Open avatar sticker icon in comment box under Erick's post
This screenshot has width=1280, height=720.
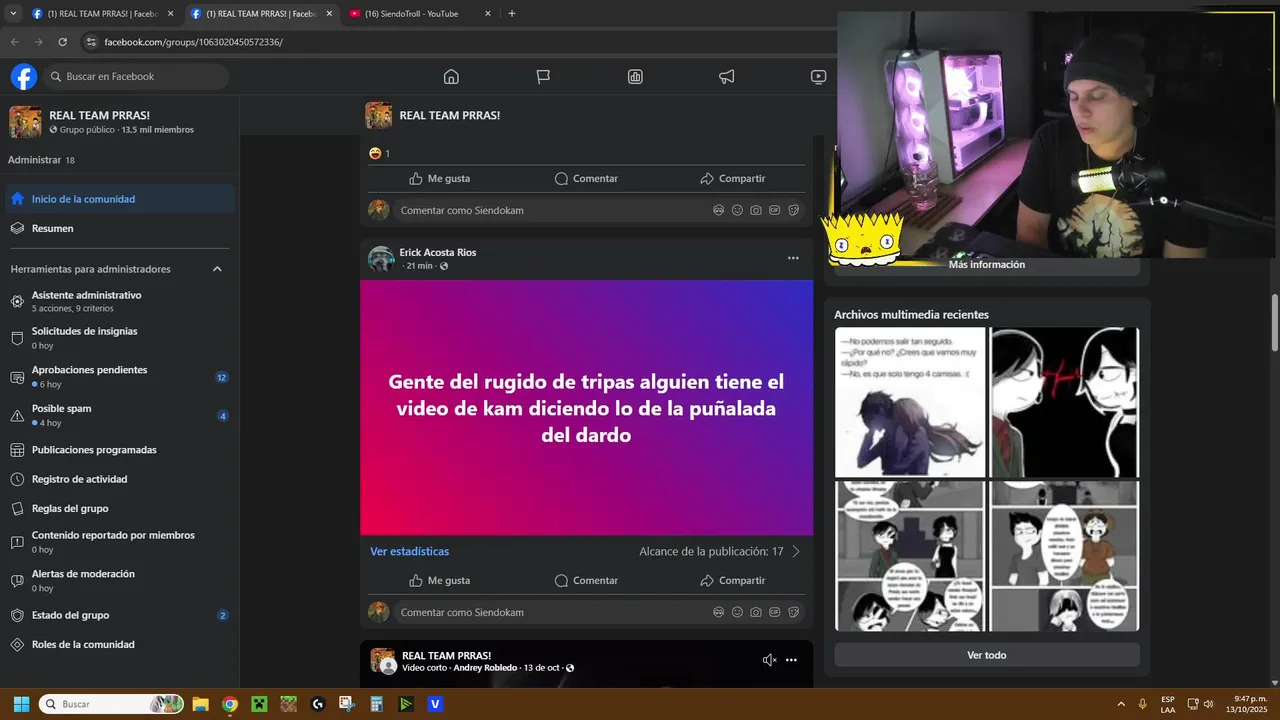pyautogui.click(x=718, y=612)
